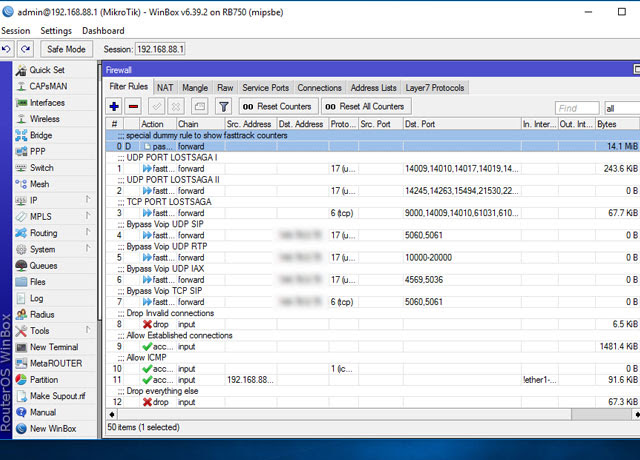Image resolution: width=640 pixels, height=460 pixels.
Task: Switch to the Raw tab
Action: [225, 88]
